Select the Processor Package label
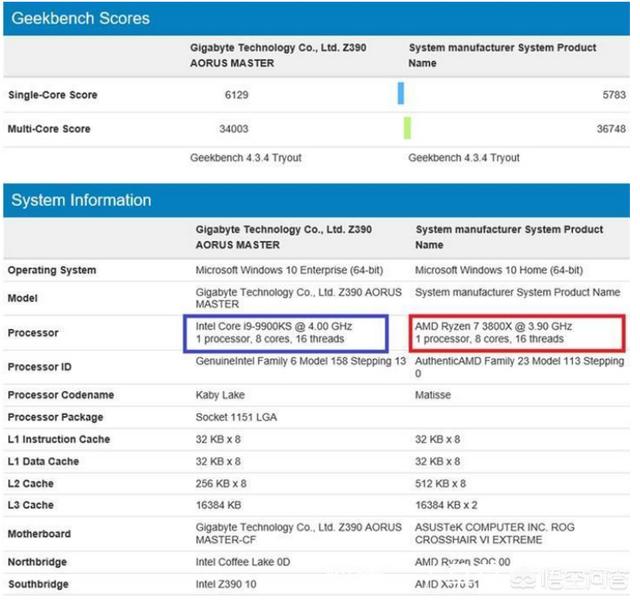 (56, 417)
